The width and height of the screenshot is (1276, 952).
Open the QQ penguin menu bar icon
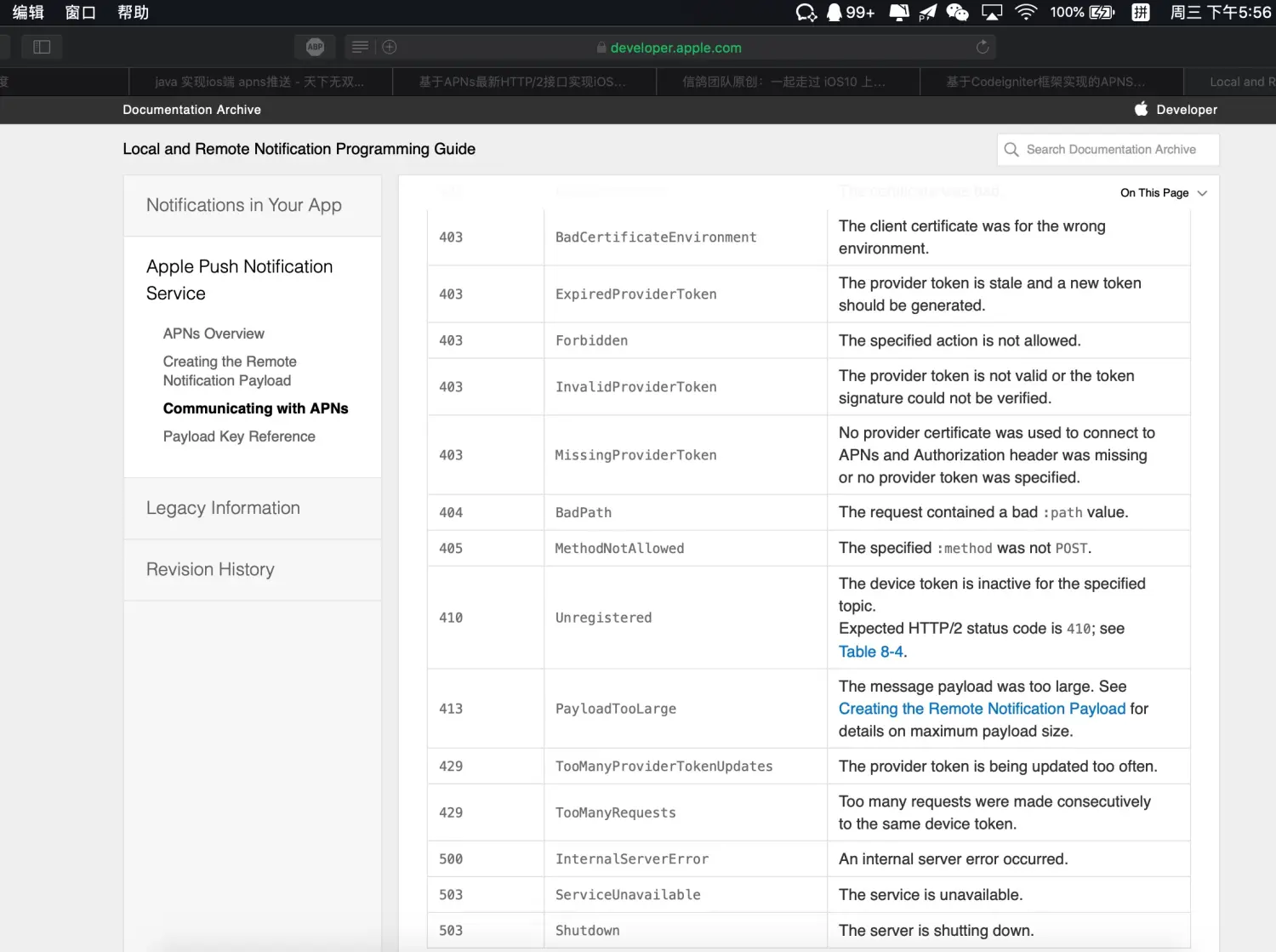835,12
